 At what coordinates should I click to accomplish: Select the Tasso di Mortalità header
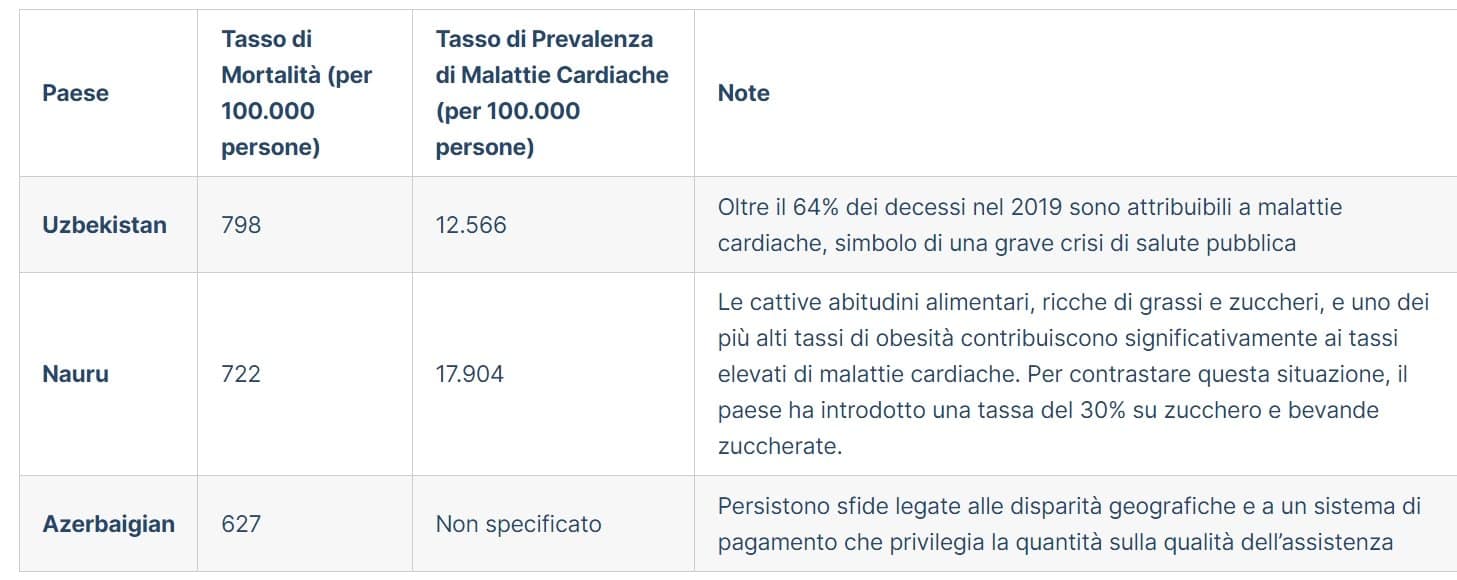[296, 93]
